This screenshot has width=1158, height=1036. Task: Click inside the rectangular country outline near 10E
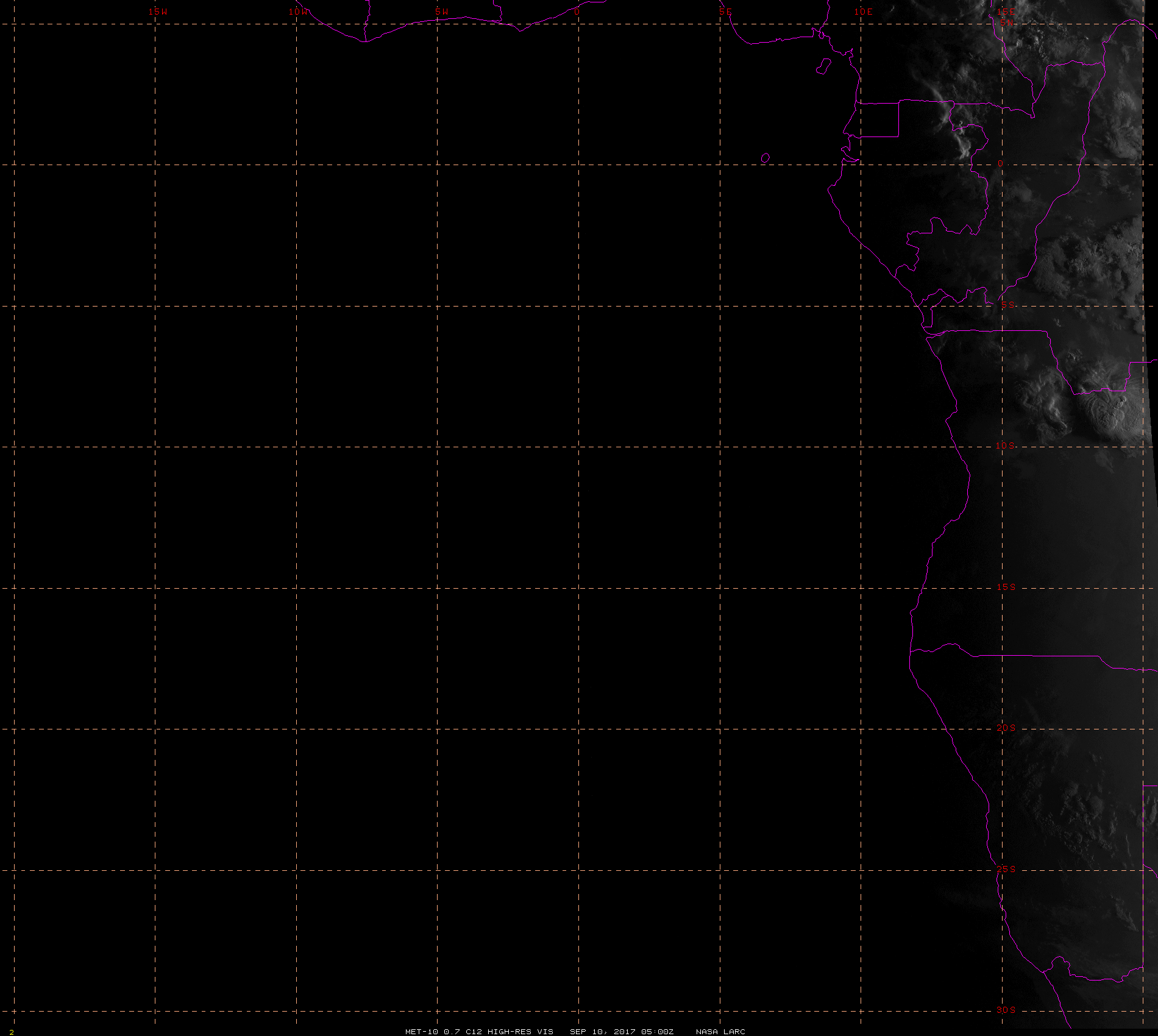pyautogui.click(x=878, y=119)
